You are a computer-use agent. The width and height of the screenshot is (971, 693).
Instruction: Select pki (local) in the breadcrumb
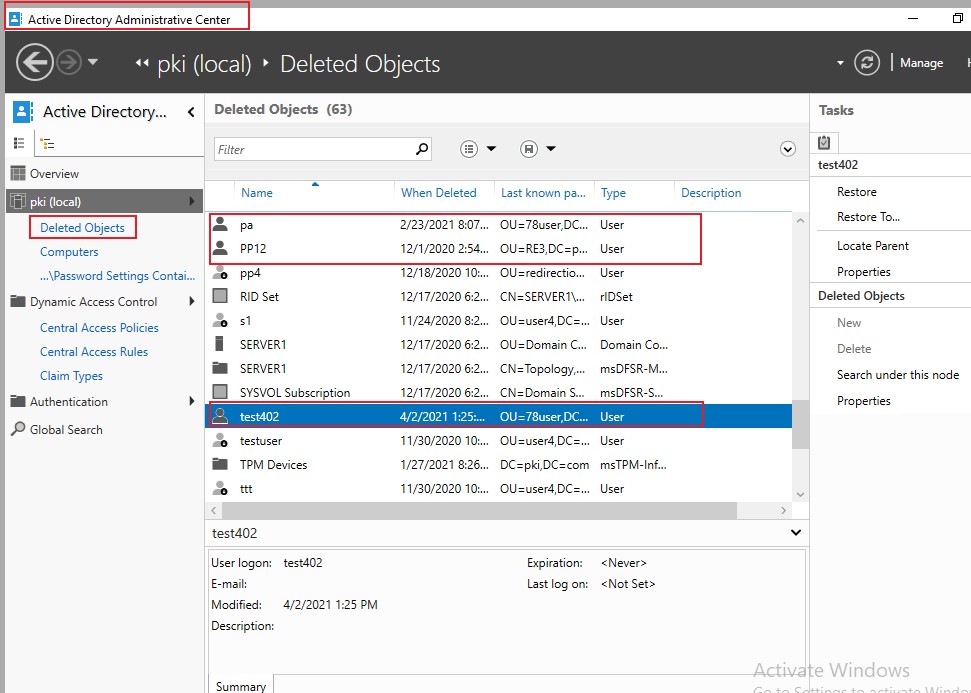204,64
